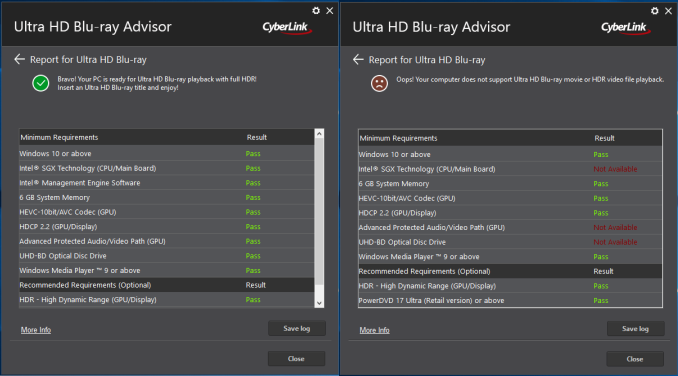Select 'Intel SGX Technology' row in right window
The width and height of the screenshot is (678, 376).
[x=510, y=169]
